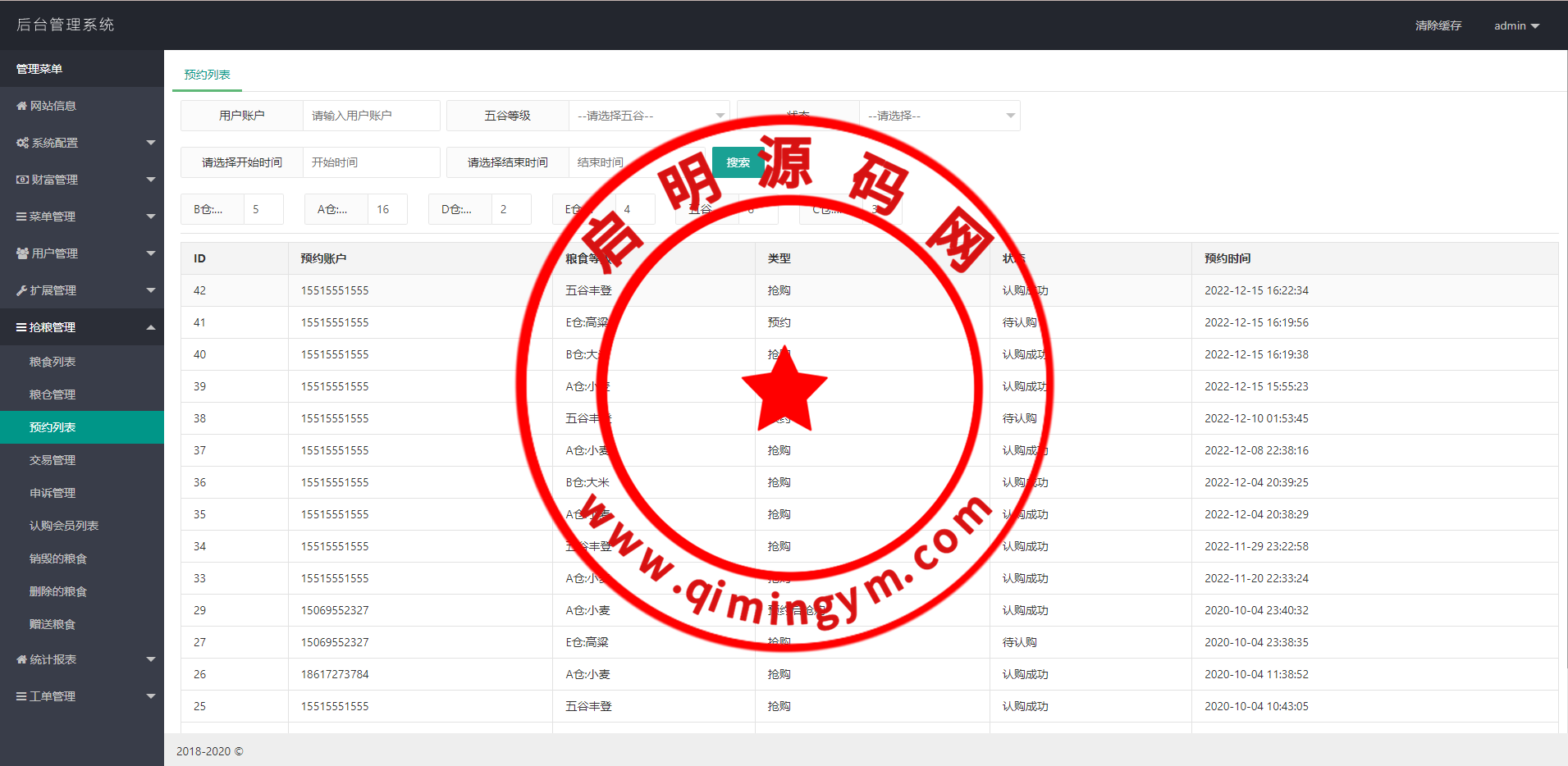Select the 预约列表 tab
The width and height of the screenshot is (1568, 766).
pos(207,75)
